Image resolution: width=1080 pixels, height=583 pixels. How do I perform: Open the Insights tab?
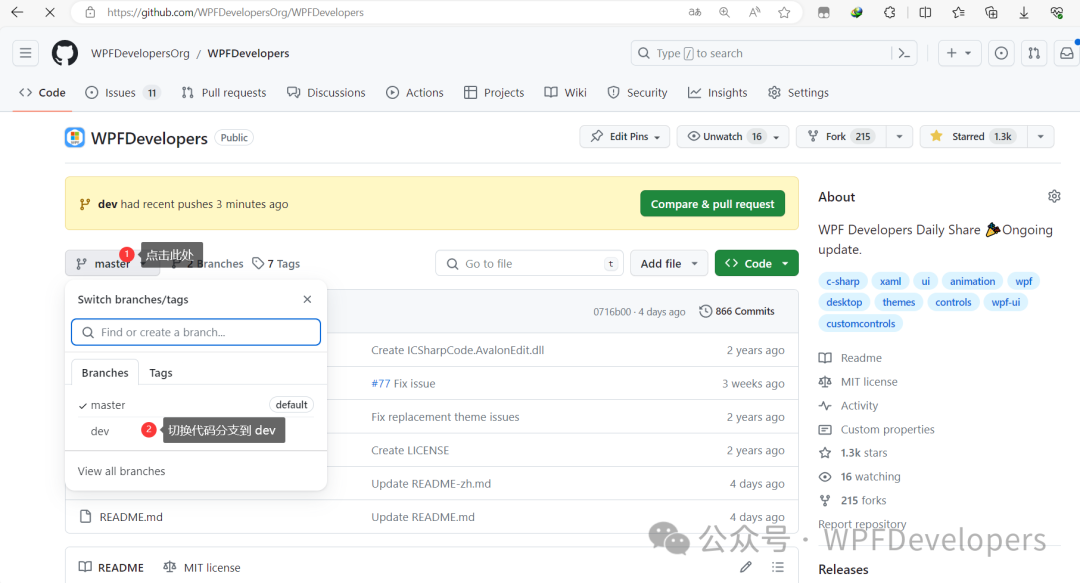point(717,92)
